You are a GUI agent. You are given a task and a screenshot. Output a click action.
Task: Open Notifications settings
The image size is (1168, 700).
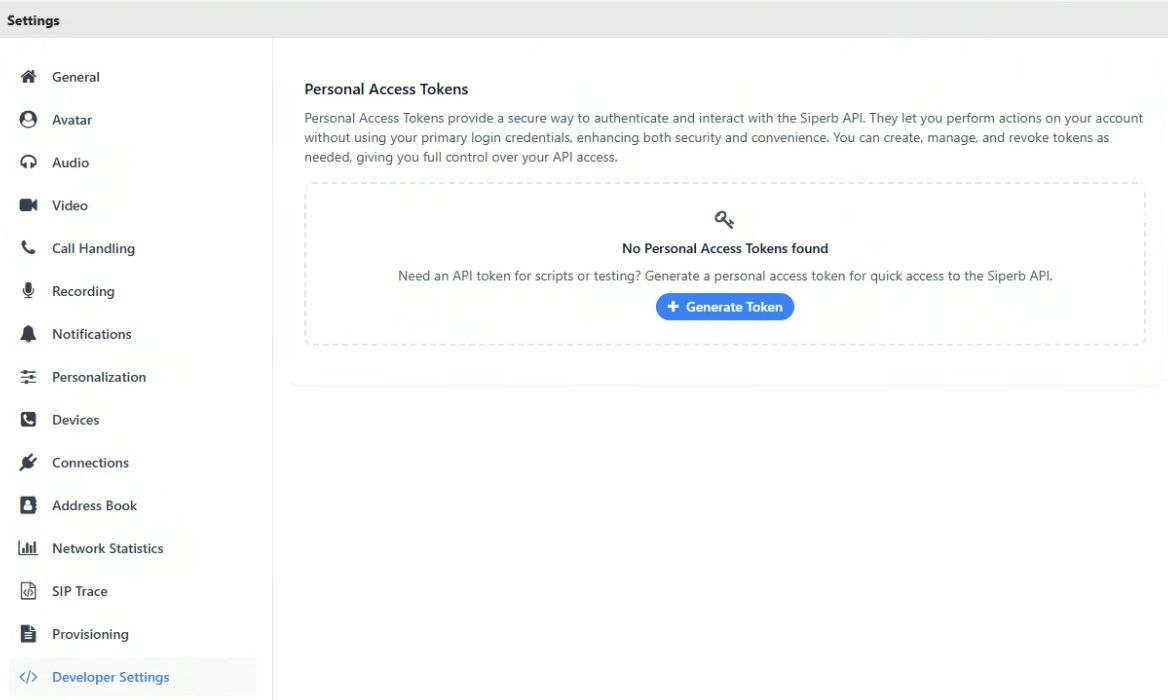133,334
